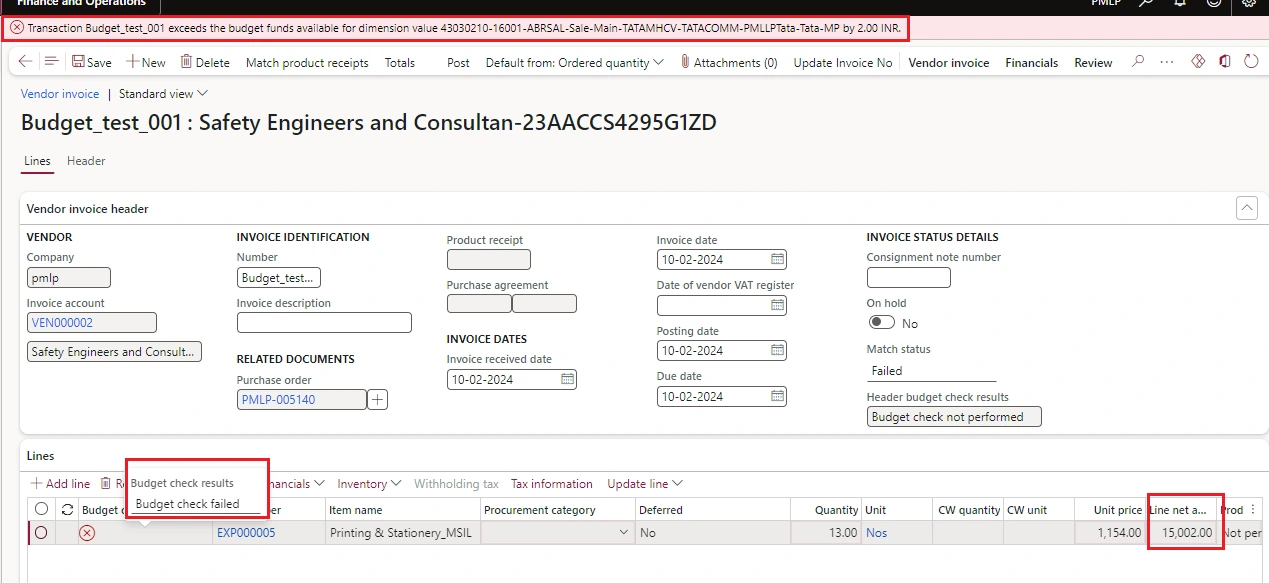Image resolution: width=1269 pixels, height=583 pixels.
Task: Click the Consignment note number field
Action: pyautogui.click(x=909, y=277)
